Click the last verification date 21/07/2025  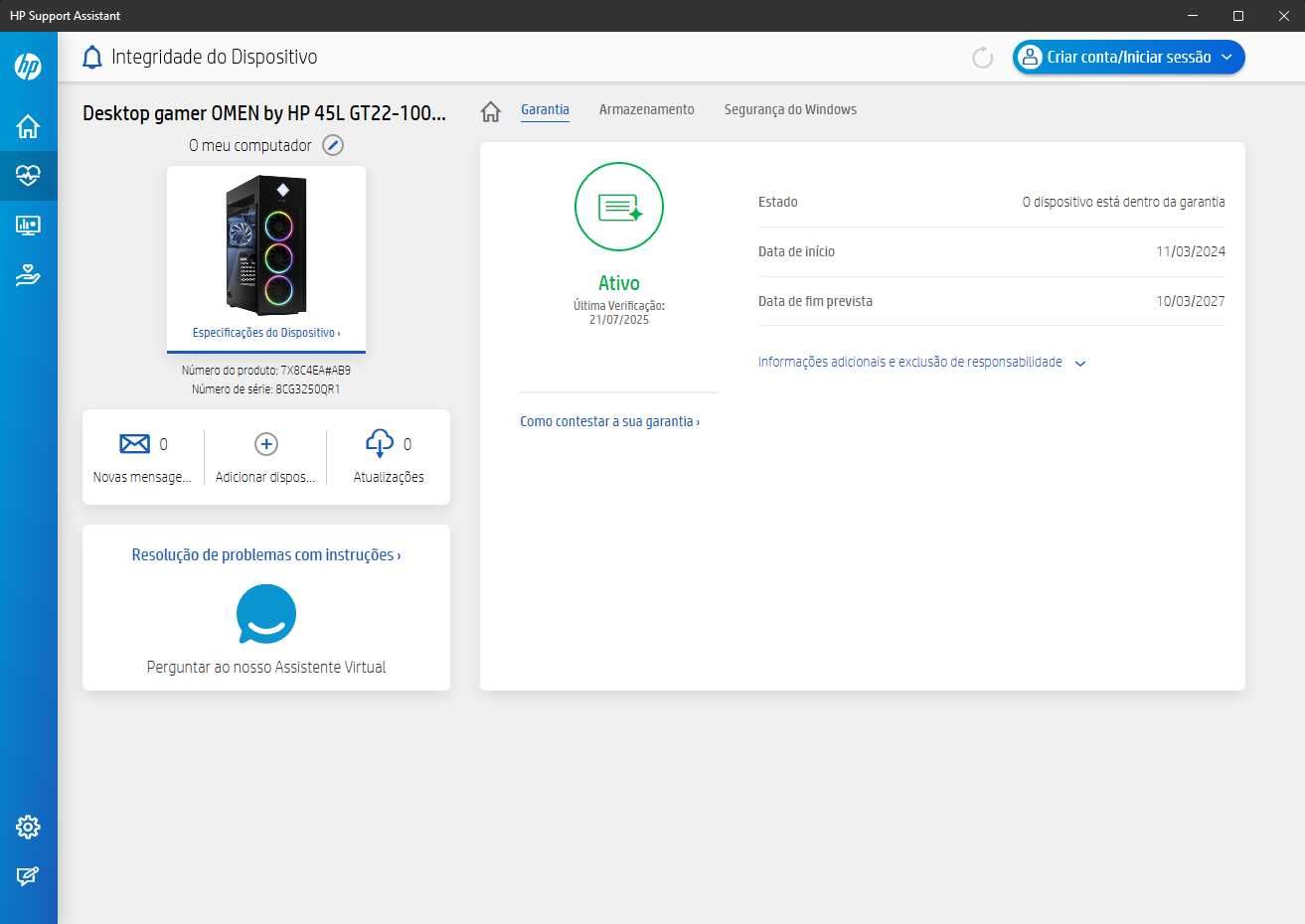pyautogui.click(x=619, y=320)
